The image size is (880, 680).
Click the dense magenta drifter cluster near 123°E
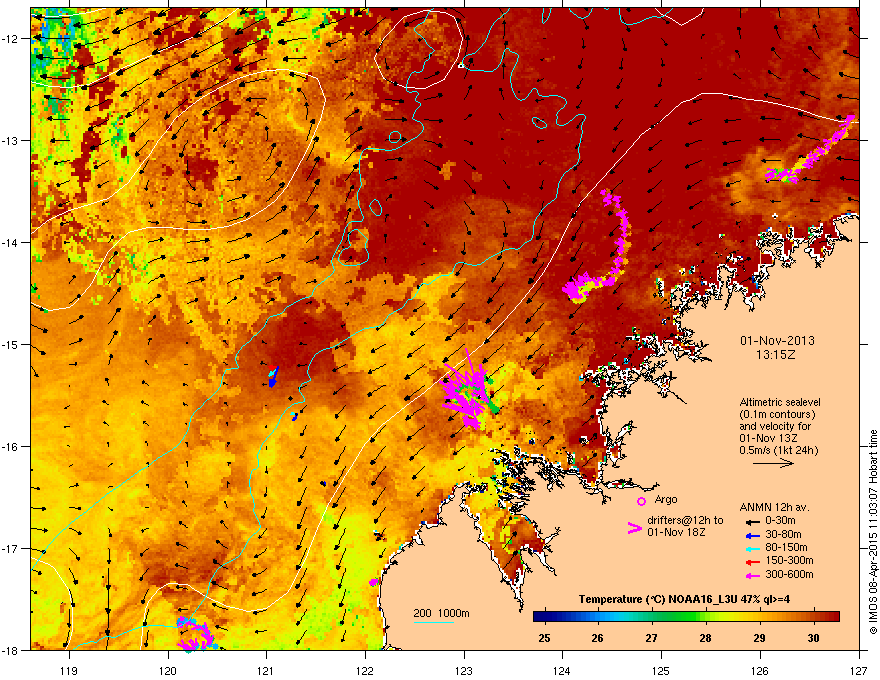coord(467,391)
